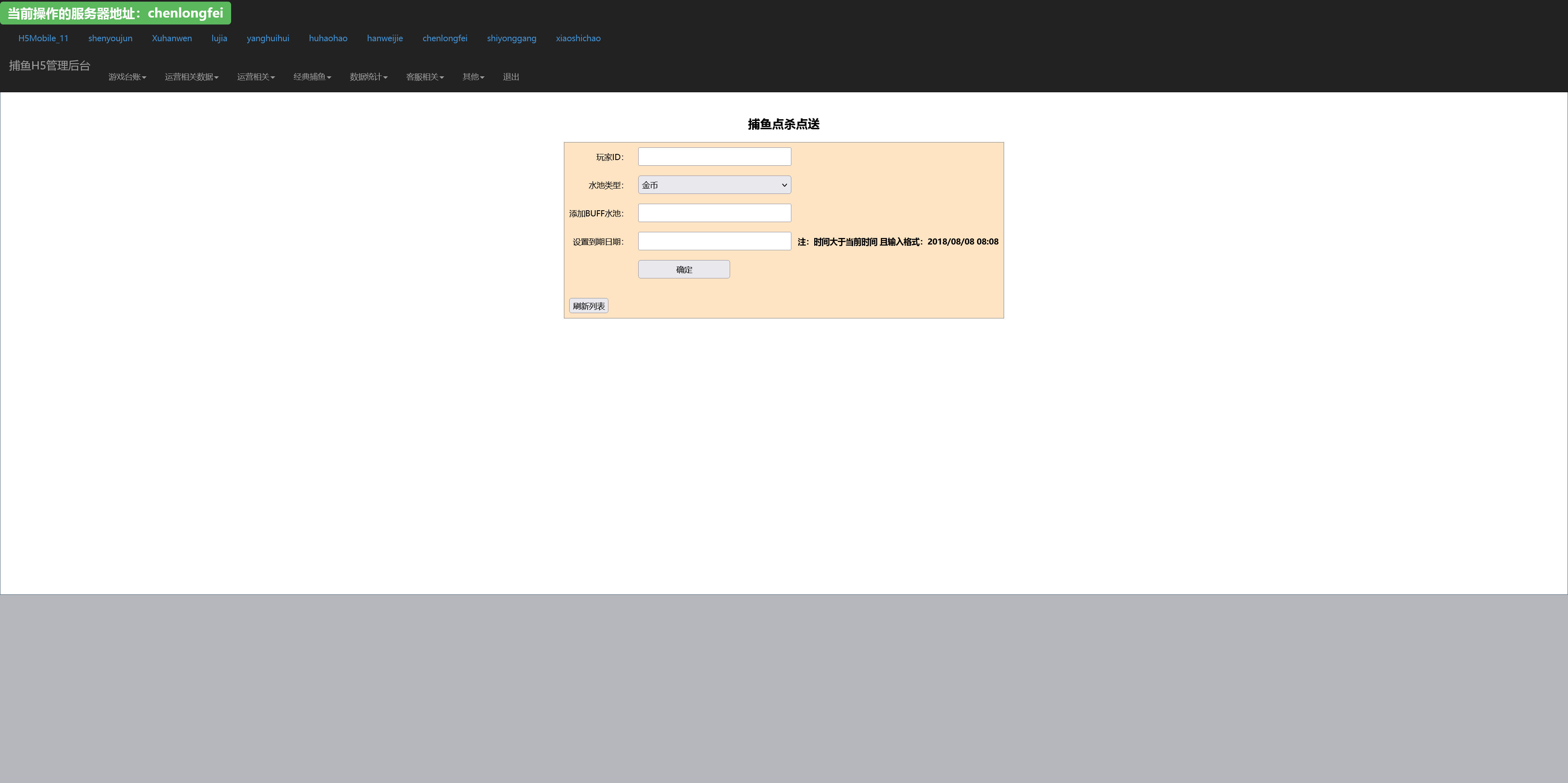The image size is (1568, 783).
Task: Focus the 玩家ID input field
Action: 714,157
